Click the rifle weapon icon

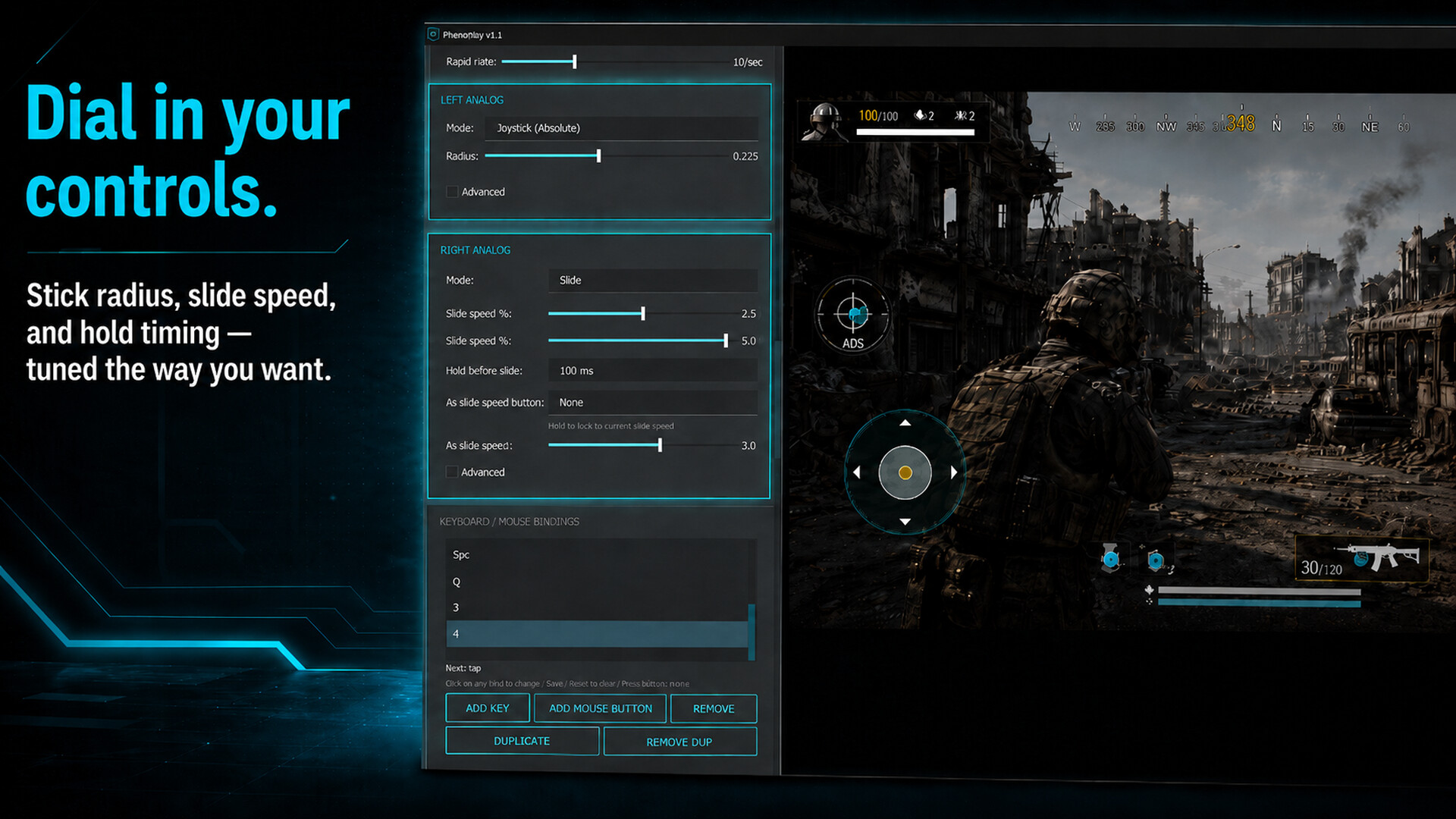[x=1376, y=557]
